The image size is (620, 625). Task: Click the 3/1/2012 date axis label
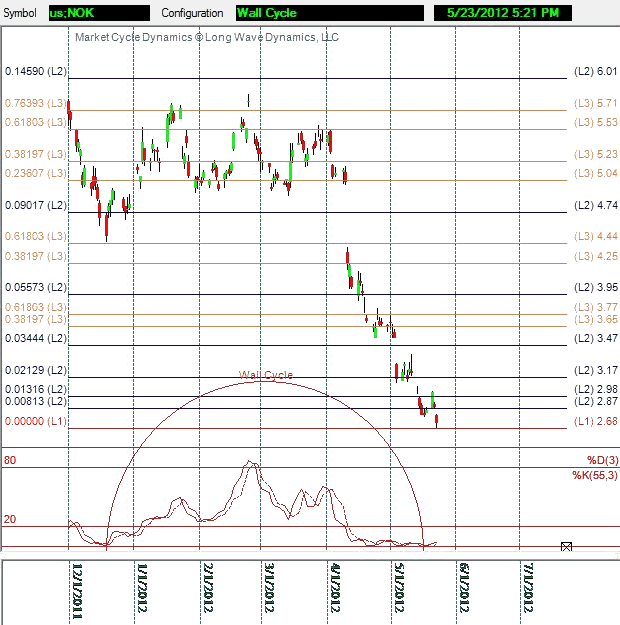pos(270,591)
